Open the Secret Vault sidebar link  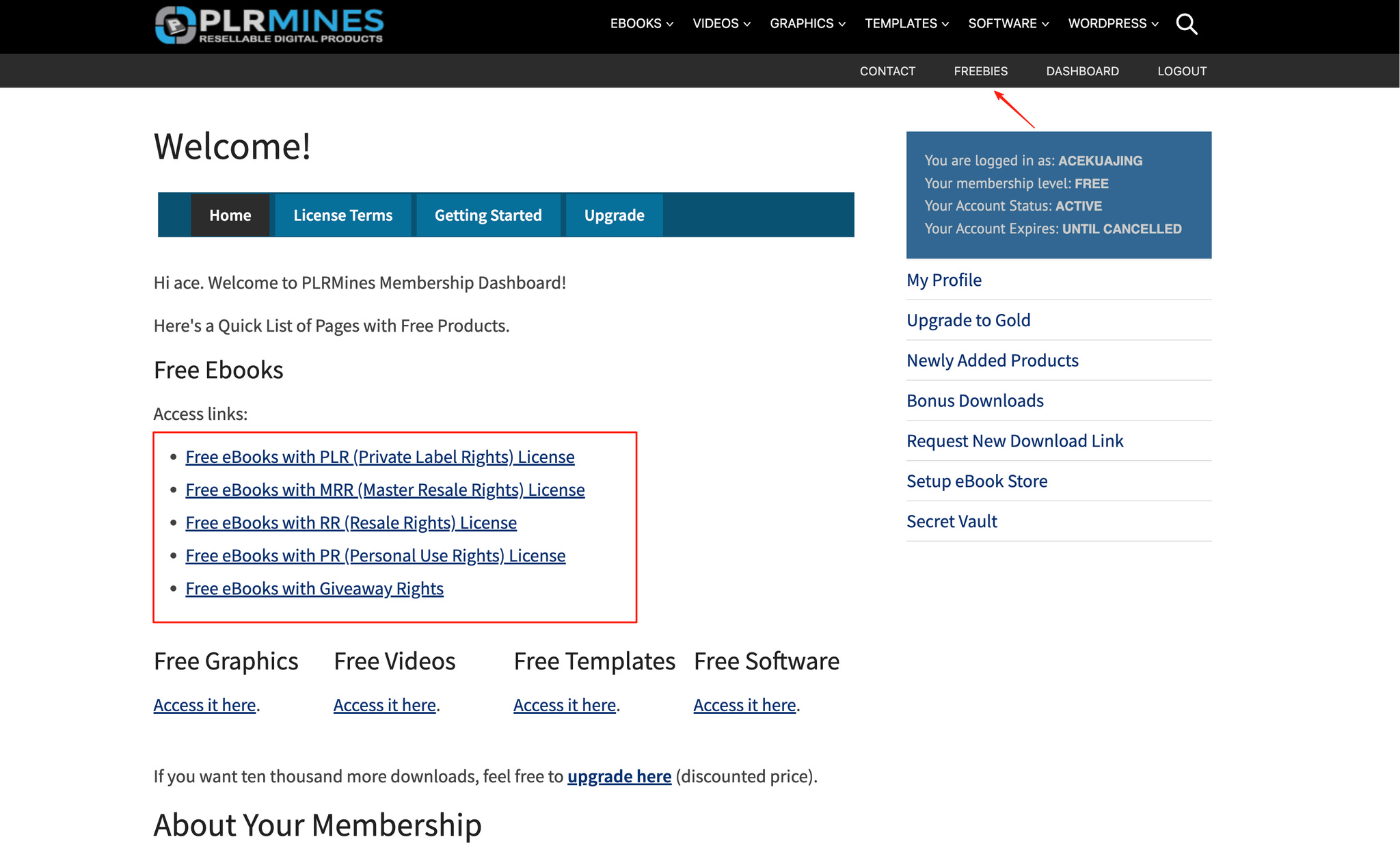tap(952, 521)
